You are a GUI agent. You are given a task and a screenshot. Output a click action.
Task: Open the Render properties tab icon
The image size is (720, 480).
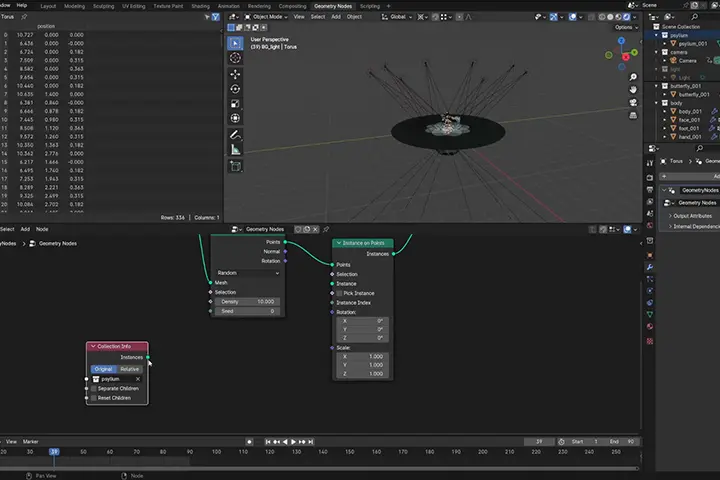tap(650, 177)
